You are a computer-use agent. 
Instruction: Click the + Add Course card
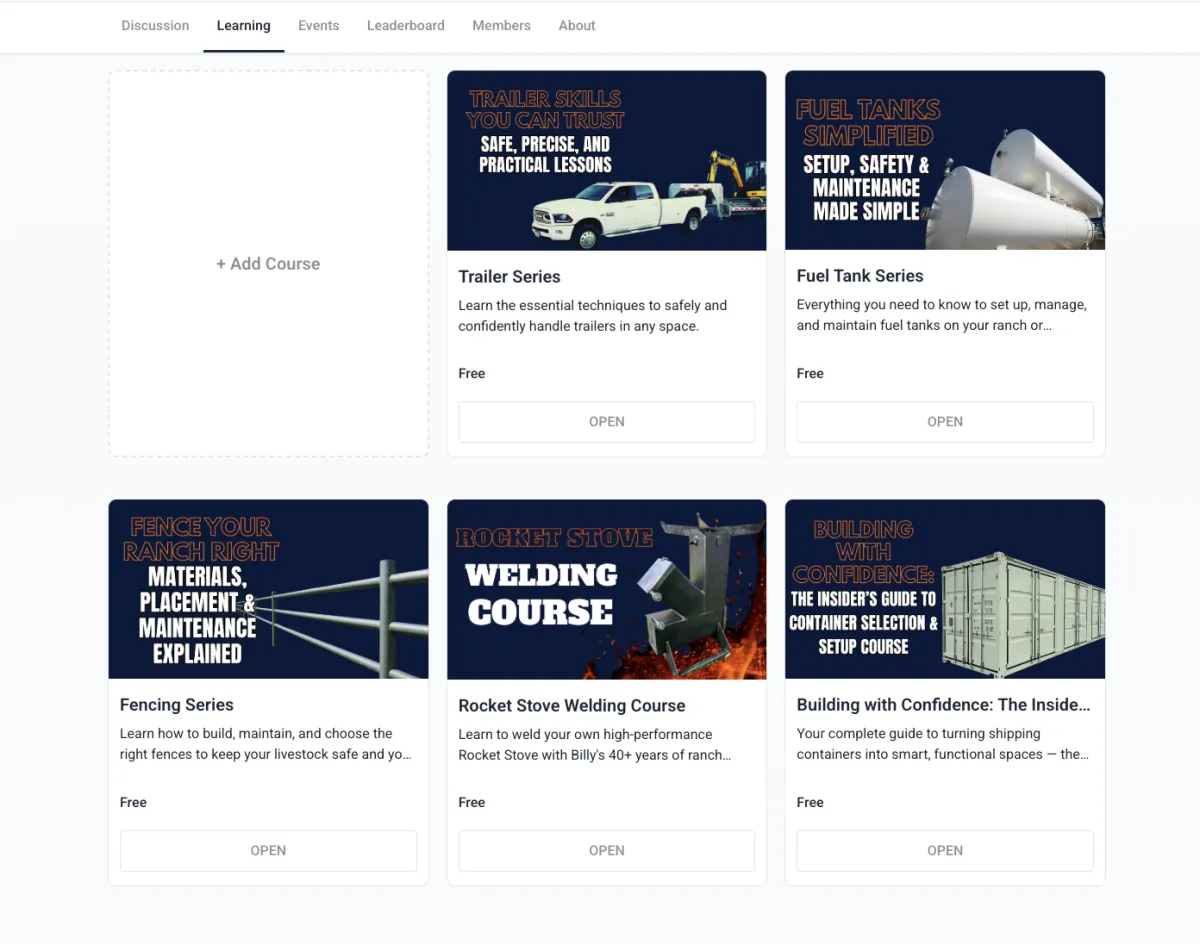tap(268, 264)
